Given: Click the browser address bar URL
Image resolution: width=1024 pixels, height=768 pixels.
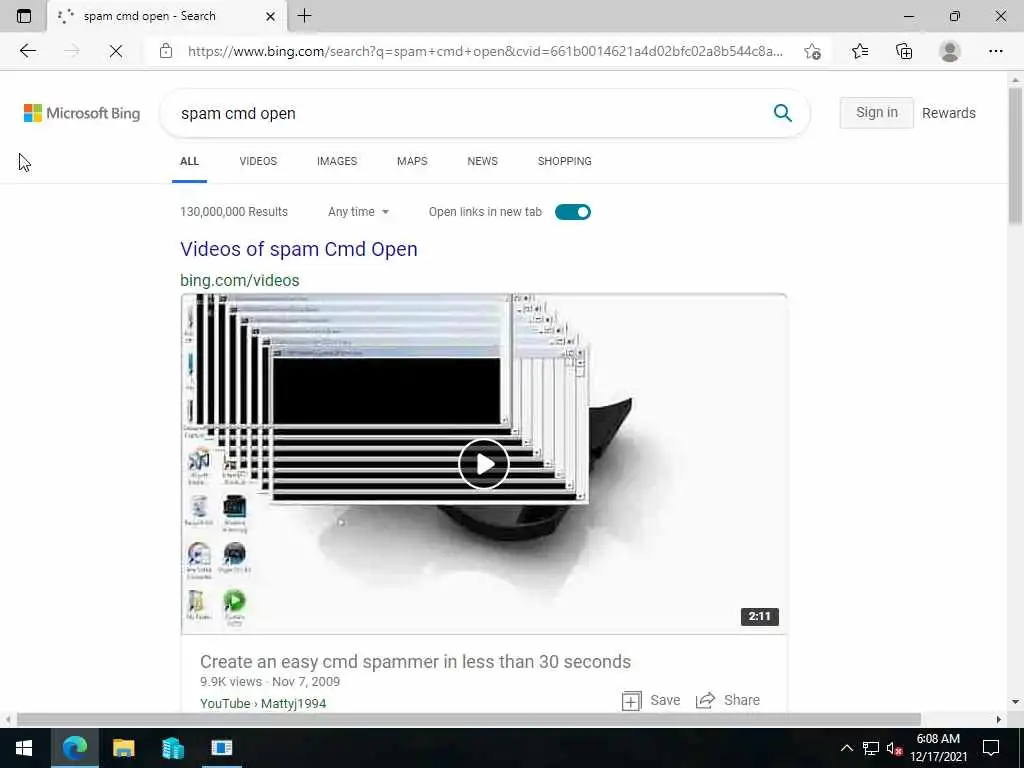Looking at the screenshot, I should pyautogui.click(x=485, y=51).
